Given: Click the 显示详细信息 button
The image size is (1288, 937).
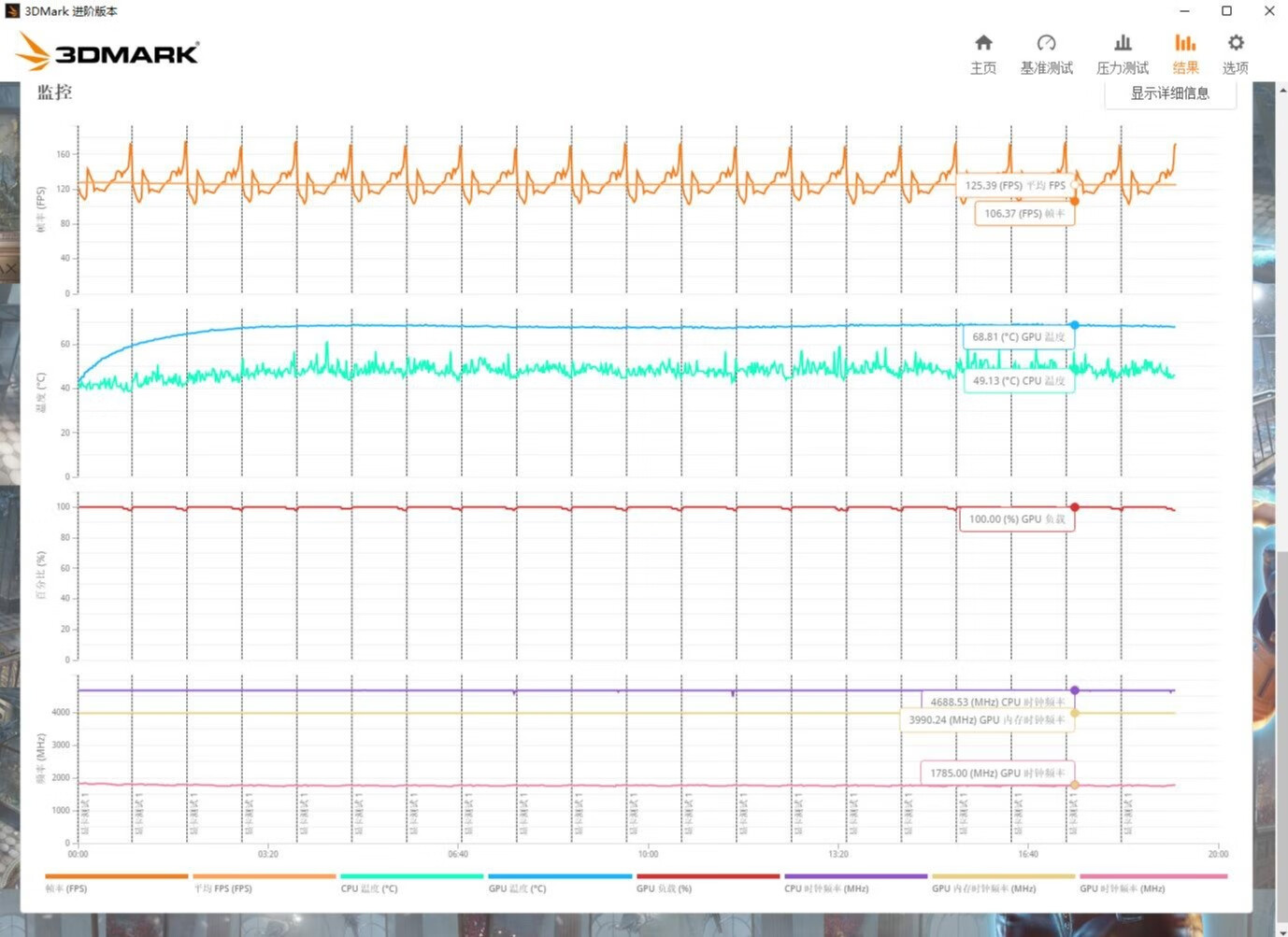Looking at the screenshot, I should (x=1170, y=93).
